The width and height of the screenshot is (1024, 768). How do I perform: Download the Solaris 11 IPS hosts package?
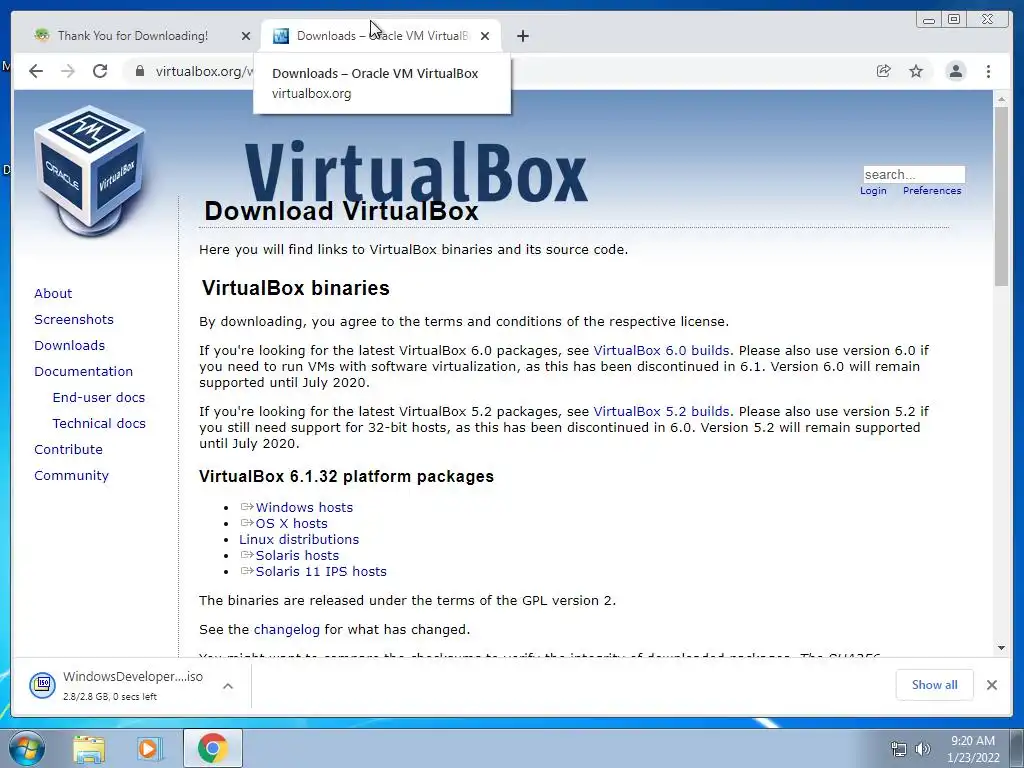321,571
